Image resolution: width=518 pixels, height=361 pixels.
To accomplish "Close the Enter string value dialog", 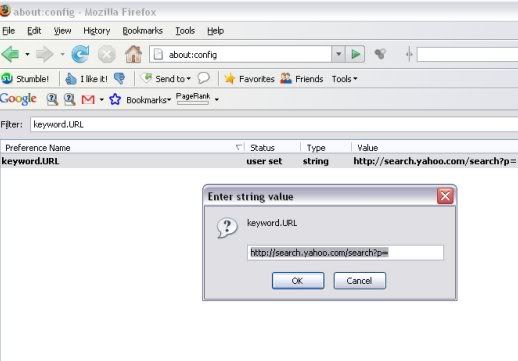I will 445,196.
